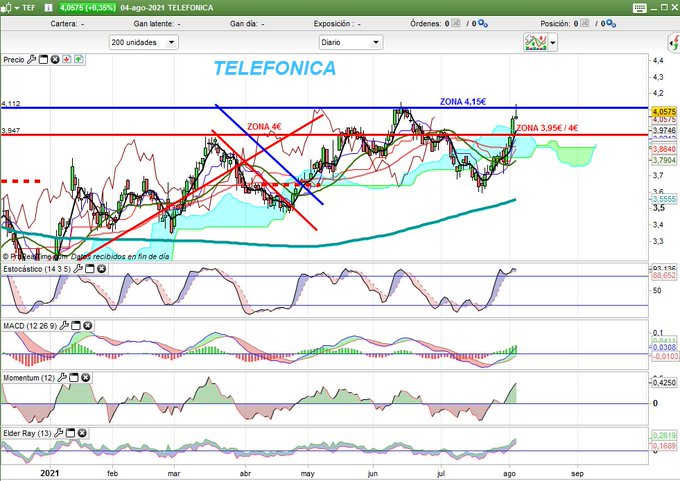Screen dimensions: 680x481
Task: Click the red arrow icon in Precio panel
Action: pyautogui.click(x=67, y=59)
